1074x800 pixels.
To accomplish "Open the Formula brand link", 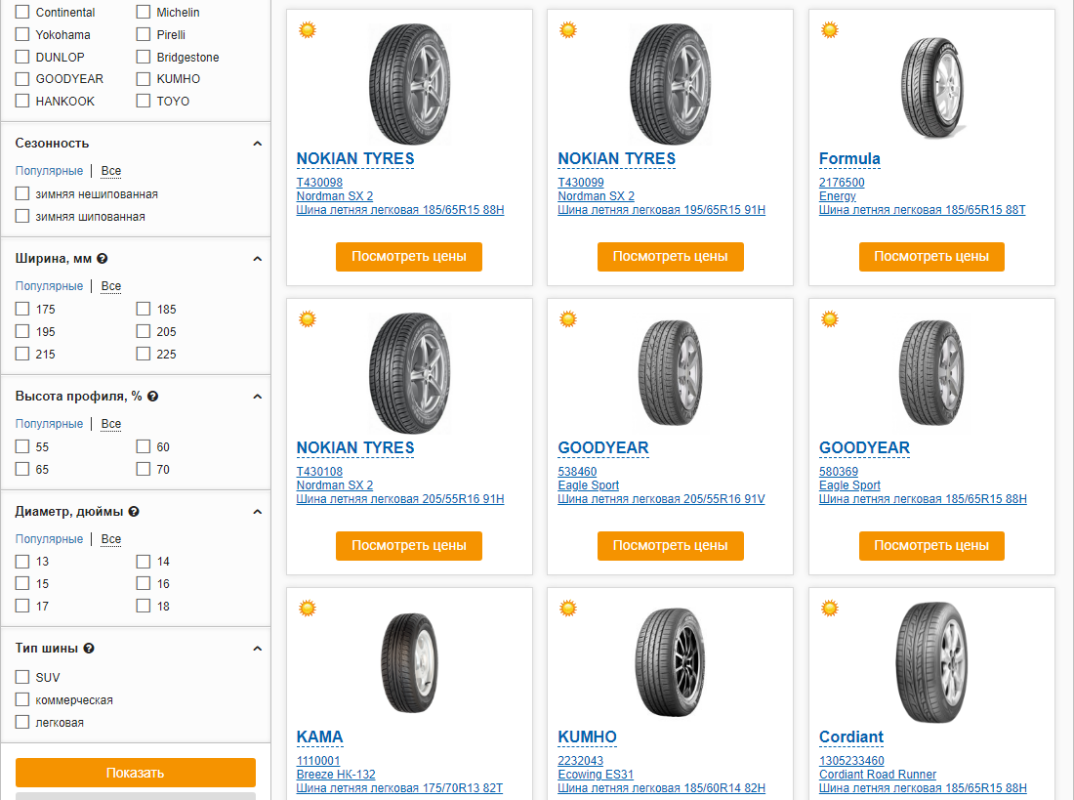I will point(850,159).
